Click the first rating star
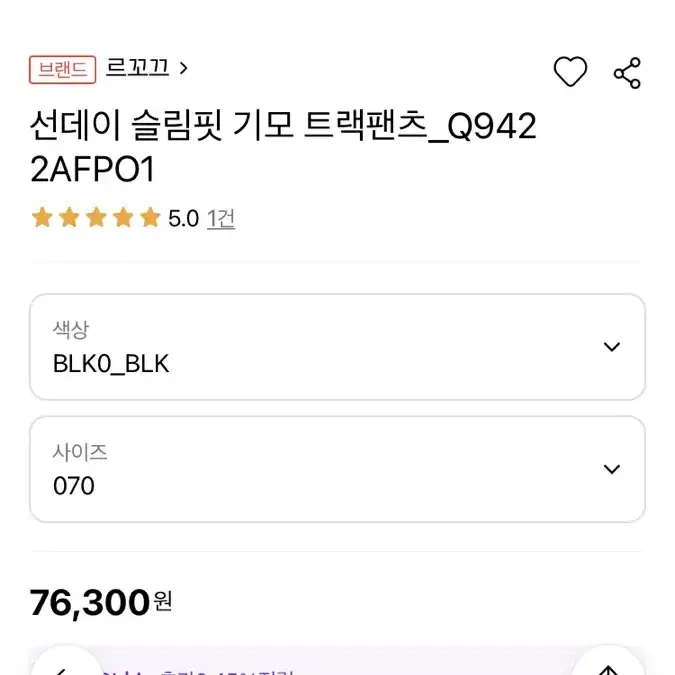Image resolution: width=675 pixels, height=675 pixels. (x=42, y=217)
